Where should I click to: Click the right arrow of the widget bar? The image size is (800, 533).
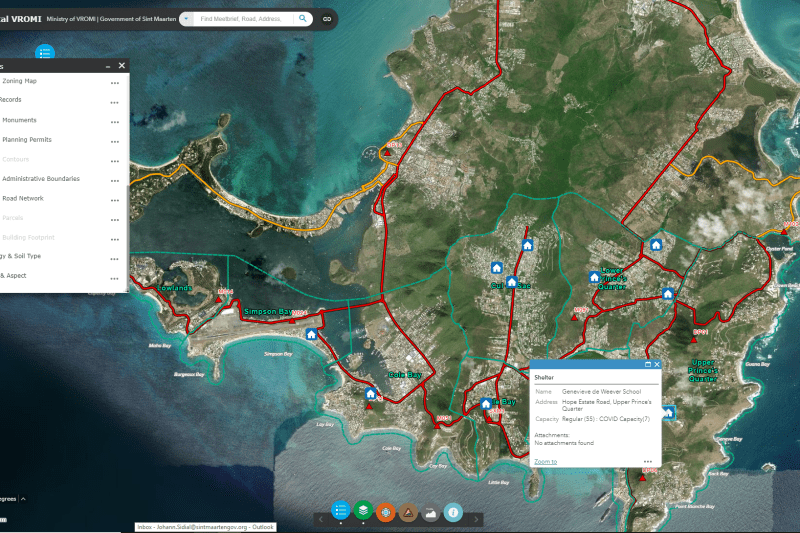pyautogui.click(x=476, y=519)
